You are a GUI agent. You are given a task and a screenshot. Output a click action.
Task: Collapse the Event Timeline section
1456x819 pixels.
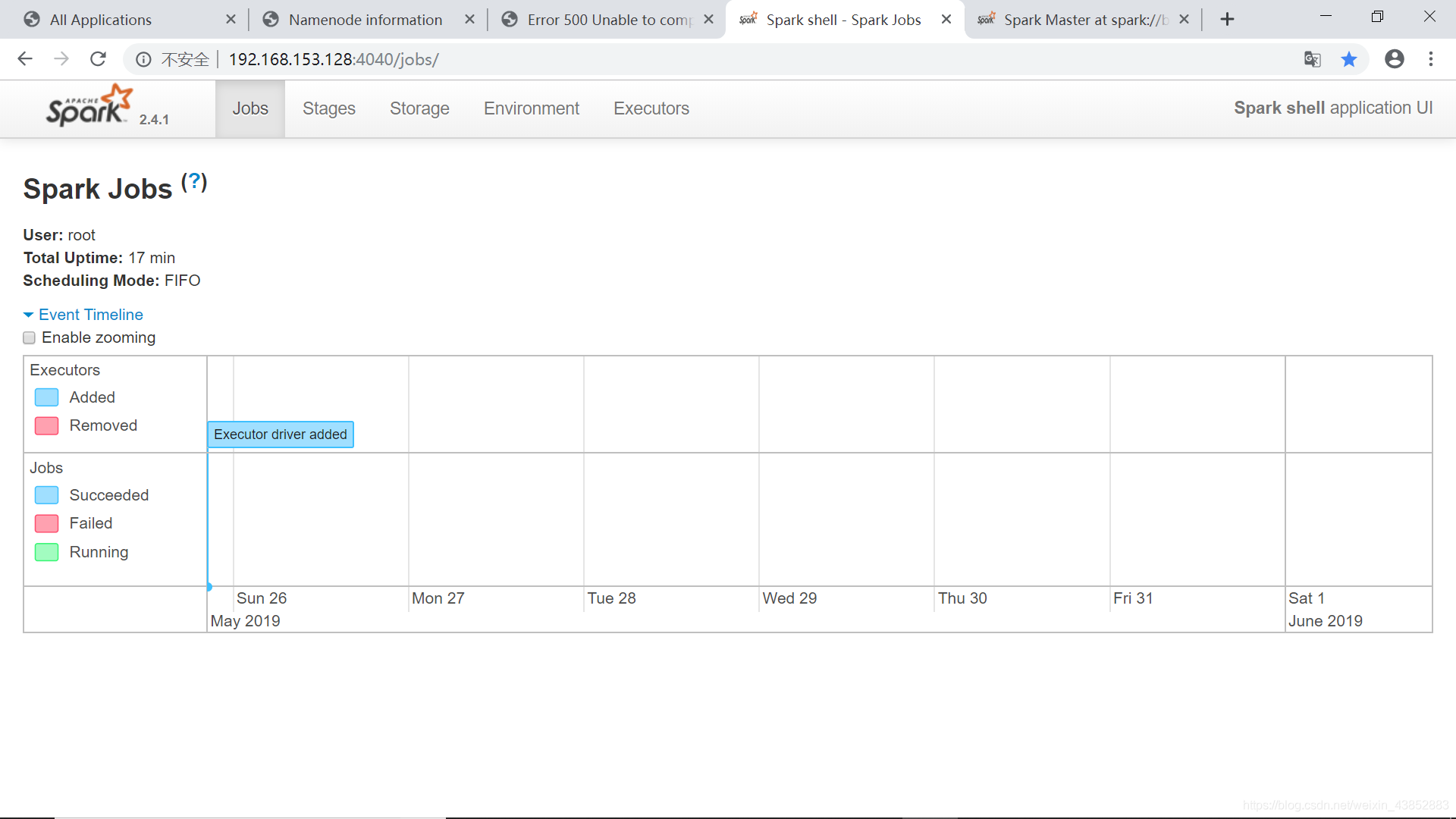83,315
